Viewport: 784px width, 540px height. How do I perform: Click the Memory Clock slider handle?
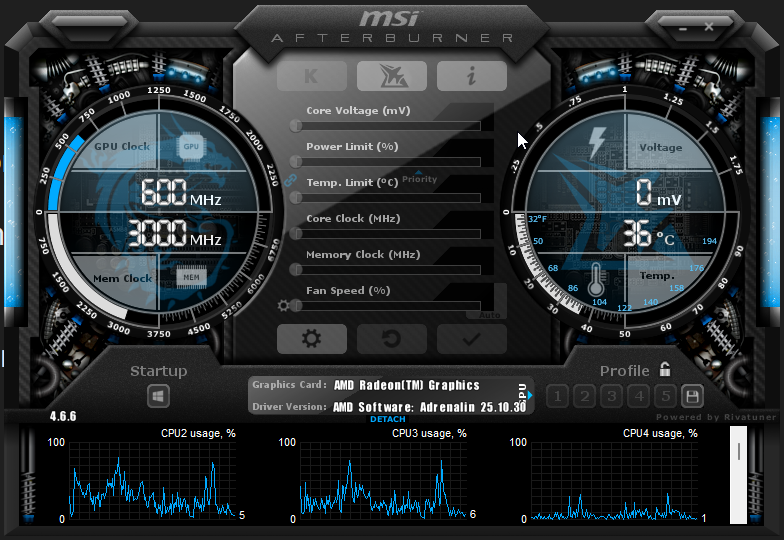pos(296,270)
